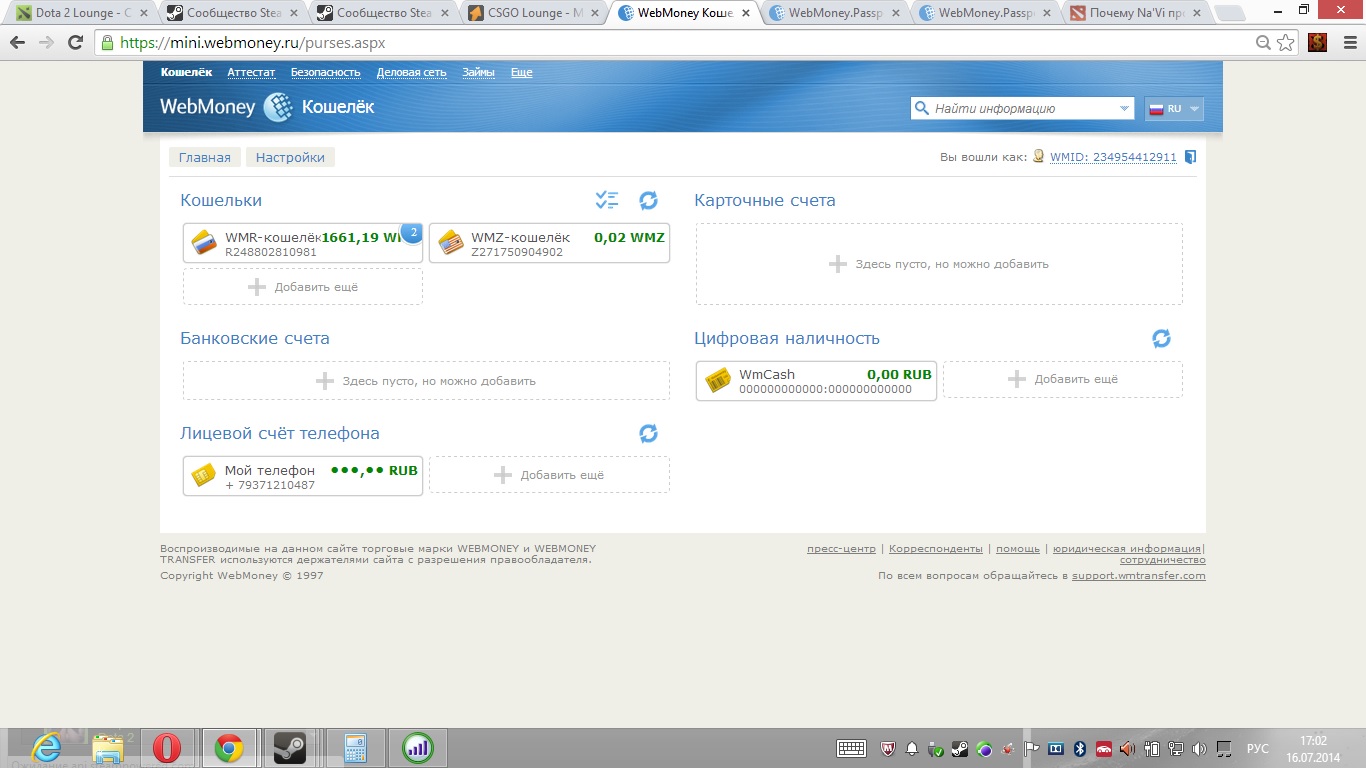Click the РУС language indicator in tray
Screen dimensions: 1366x768
(1258, 748)
